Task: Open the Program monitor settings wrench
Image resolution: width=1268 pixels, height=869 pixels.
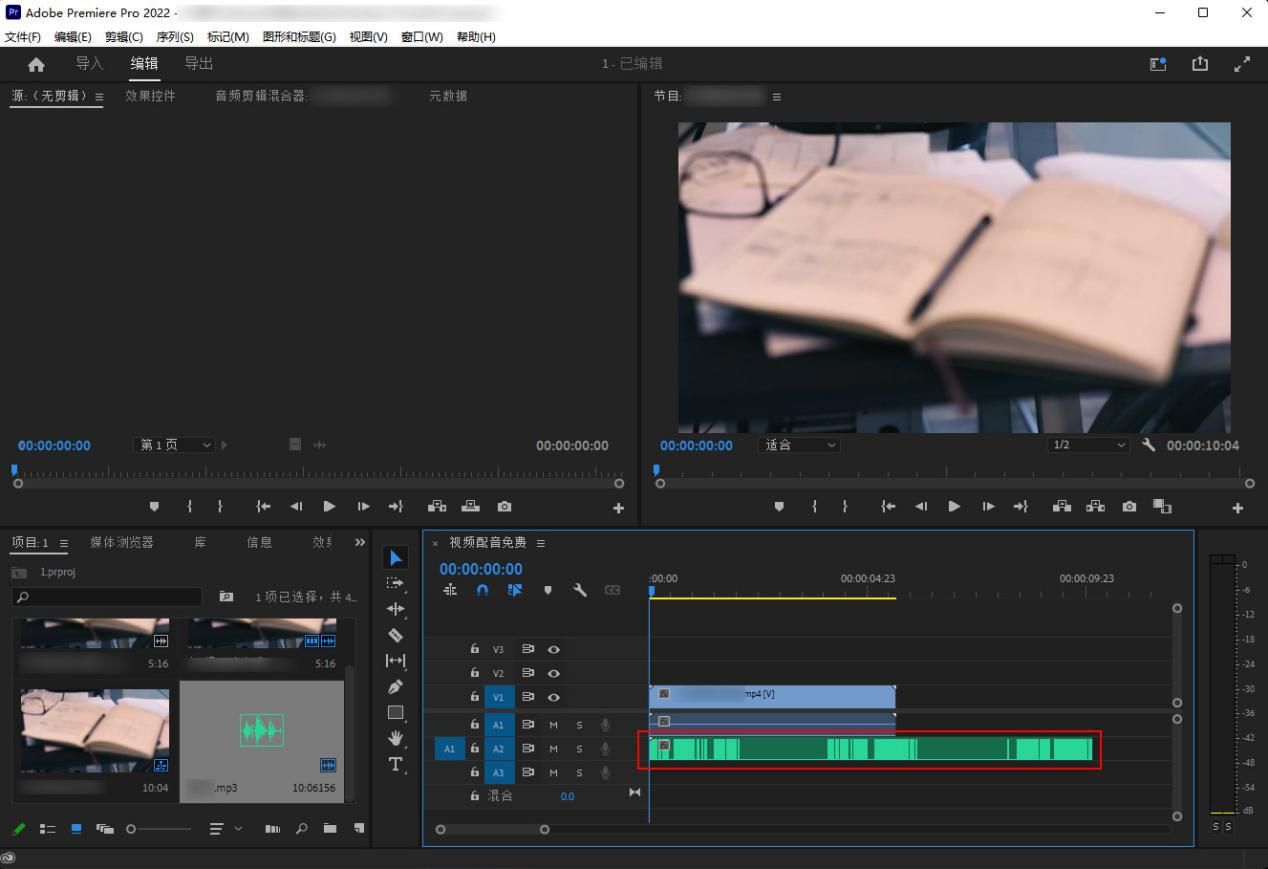Action: click(1148, 445)
